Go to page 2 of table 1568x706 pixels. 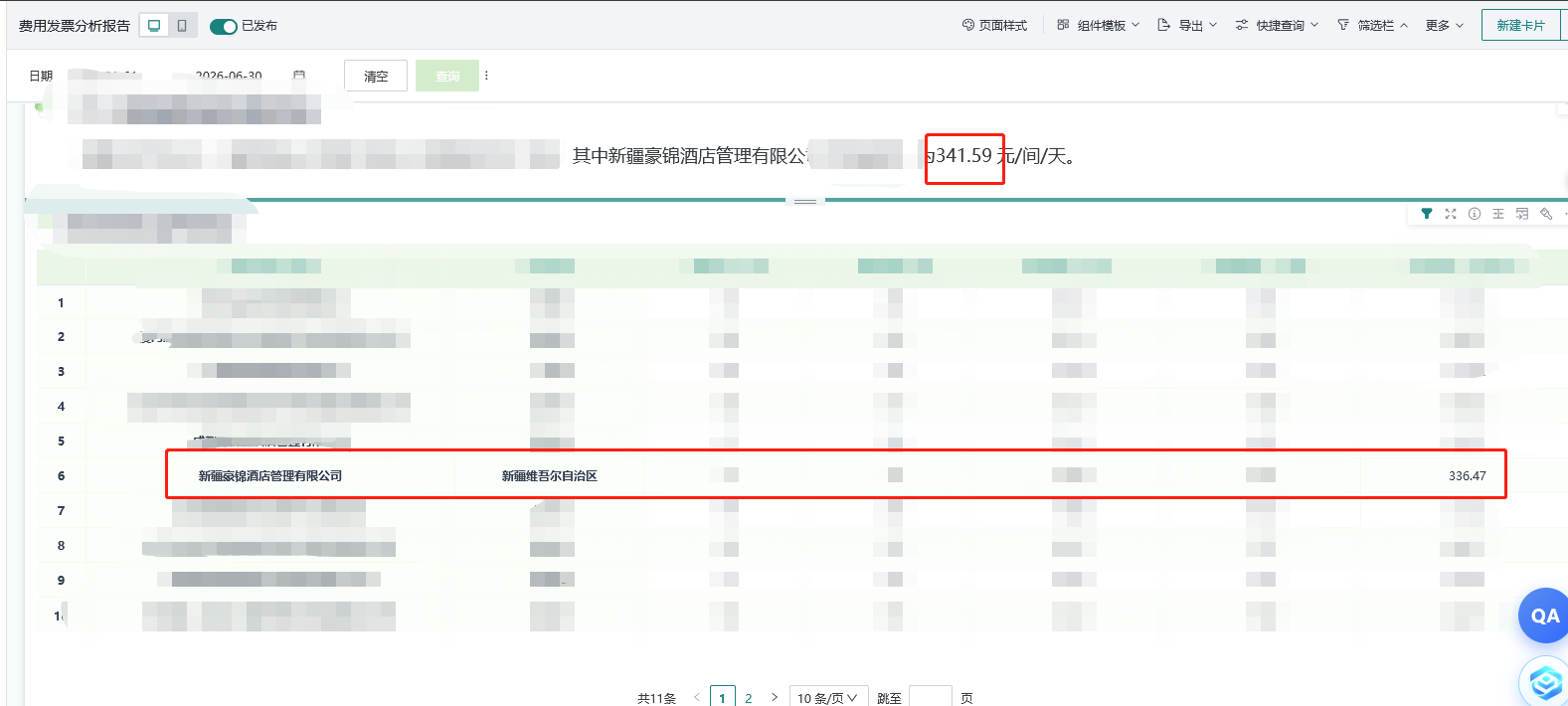[x=749, y=698]
